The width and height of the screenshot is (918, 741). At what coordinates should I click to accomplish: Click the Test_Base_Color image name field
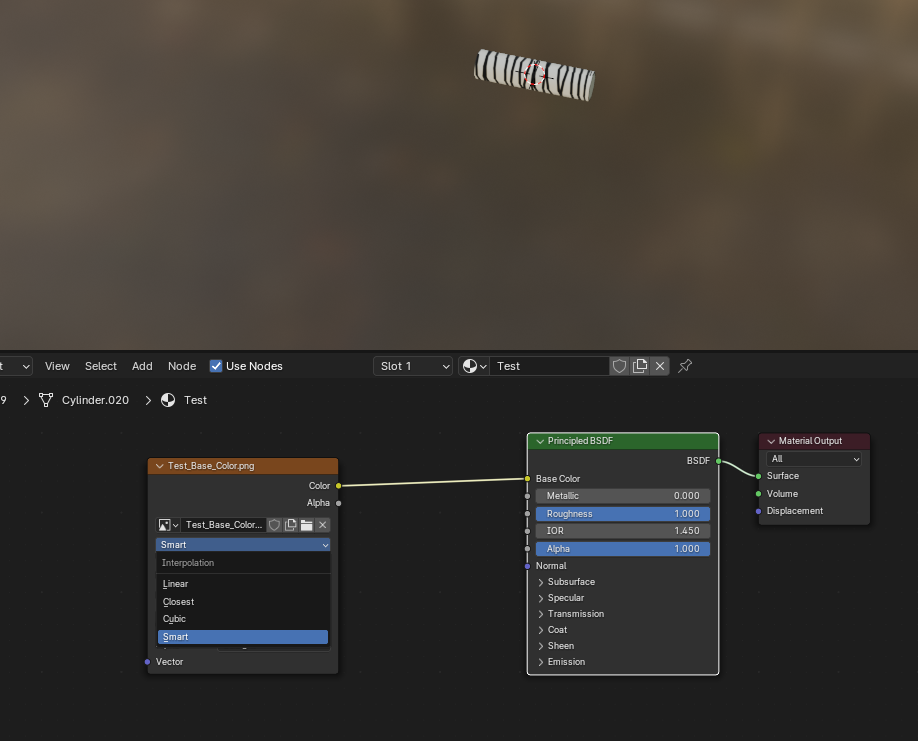tap(223, 525)
